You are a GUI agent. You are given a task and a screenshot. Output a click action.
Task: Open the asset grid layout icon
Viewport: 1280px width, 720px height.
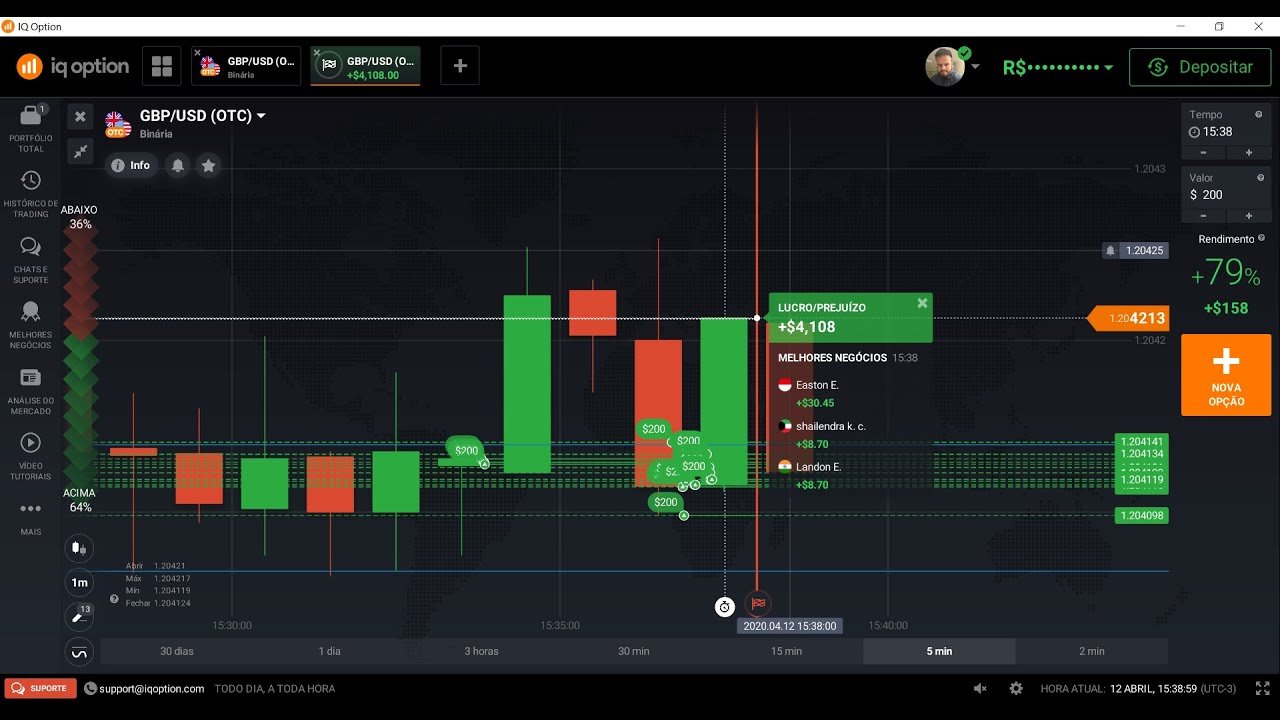tap(161, 67)
